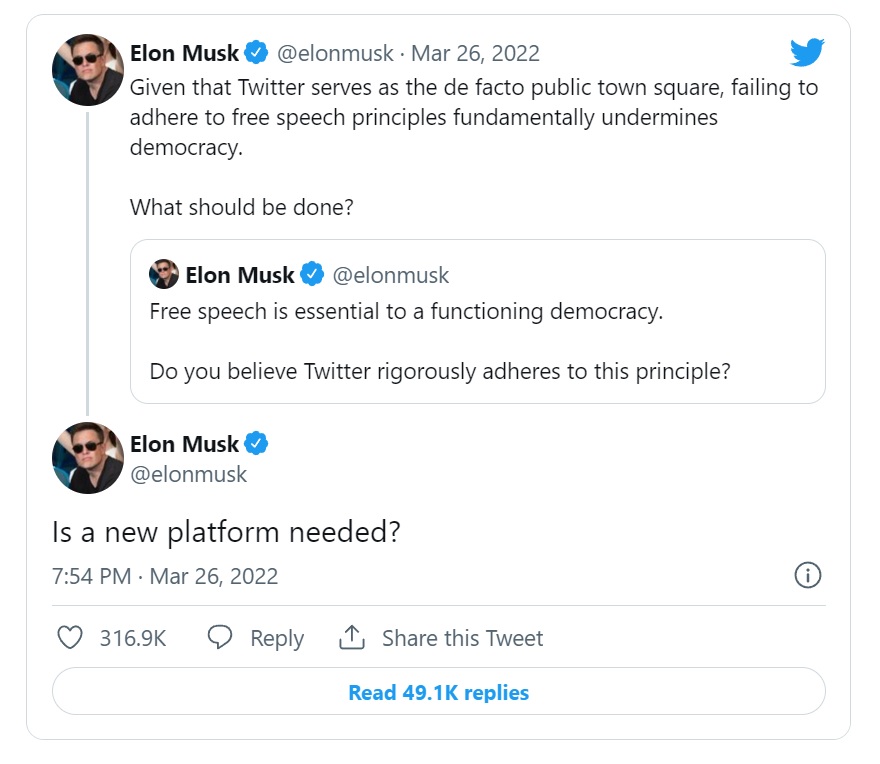Screen dimensions: 880x764
Task: Click Mar 26, 2022 date in header
Action: 475,53
